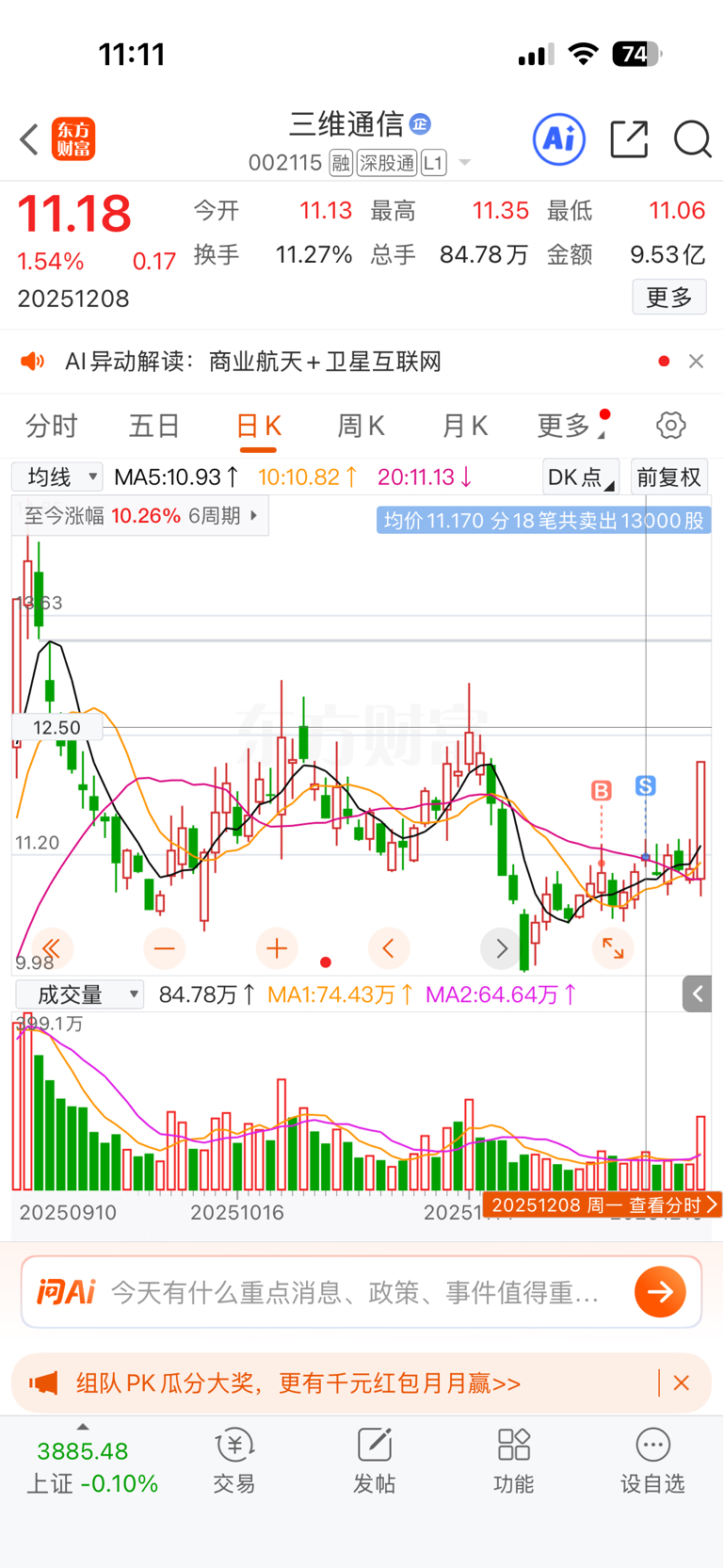Open the 东方财富 logo icon
The height and width of the screenshot is (1568, 724).
click(x=73, y=139)
